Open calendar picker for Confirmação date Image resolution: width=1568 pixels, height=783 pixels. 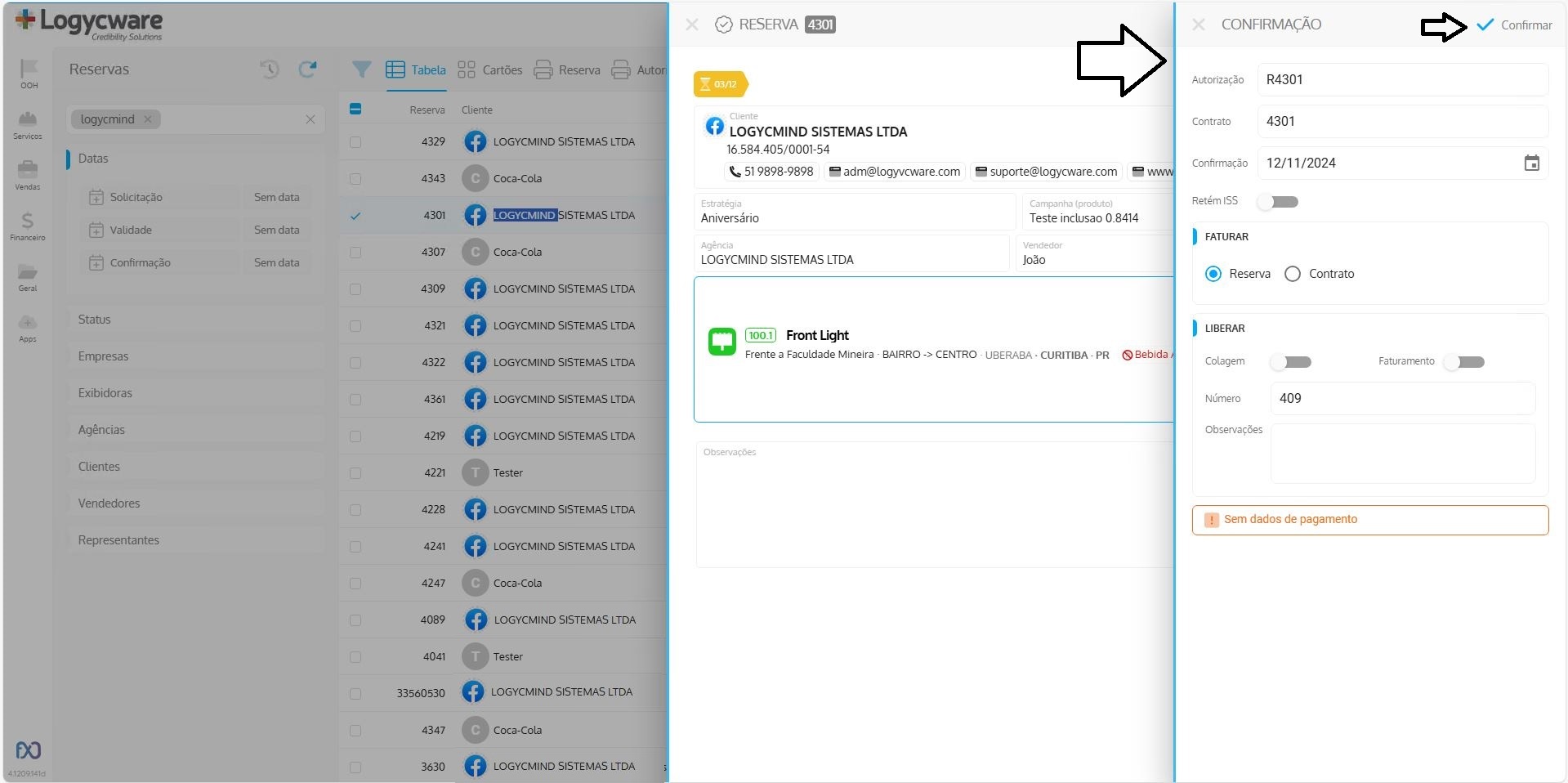[1532, 163]
